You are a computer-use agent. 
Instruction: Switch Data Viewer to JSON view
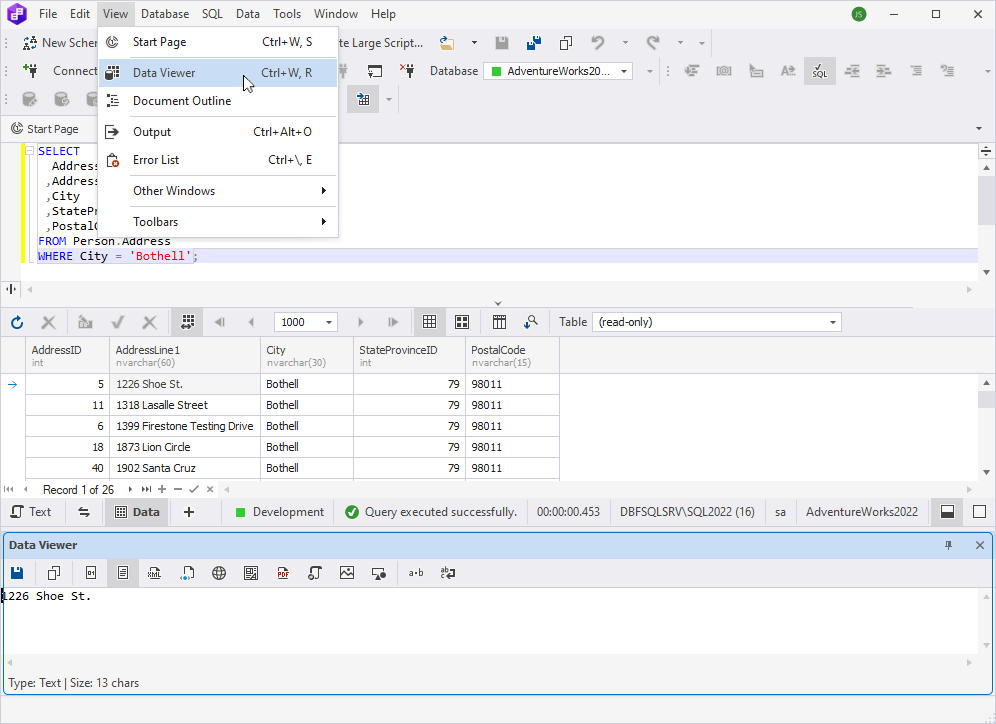click(x=315, y=573)
